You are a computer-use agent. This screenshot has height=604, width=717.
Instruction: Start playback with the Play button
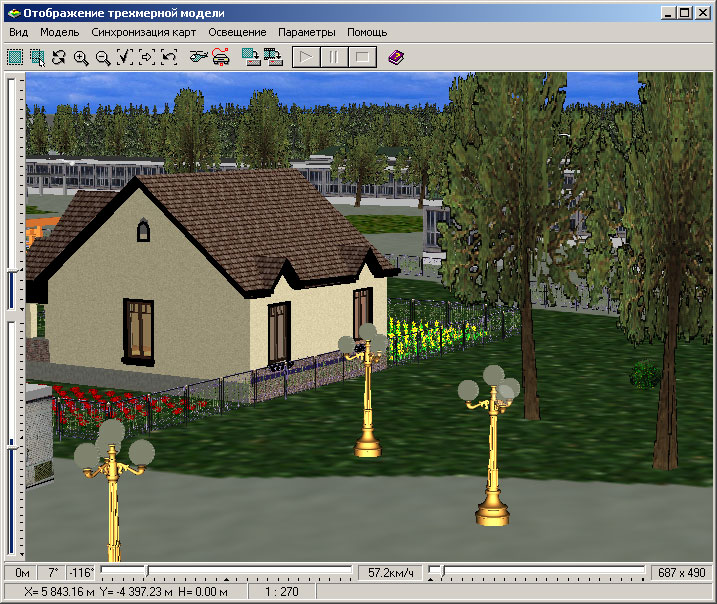[306, 58]
